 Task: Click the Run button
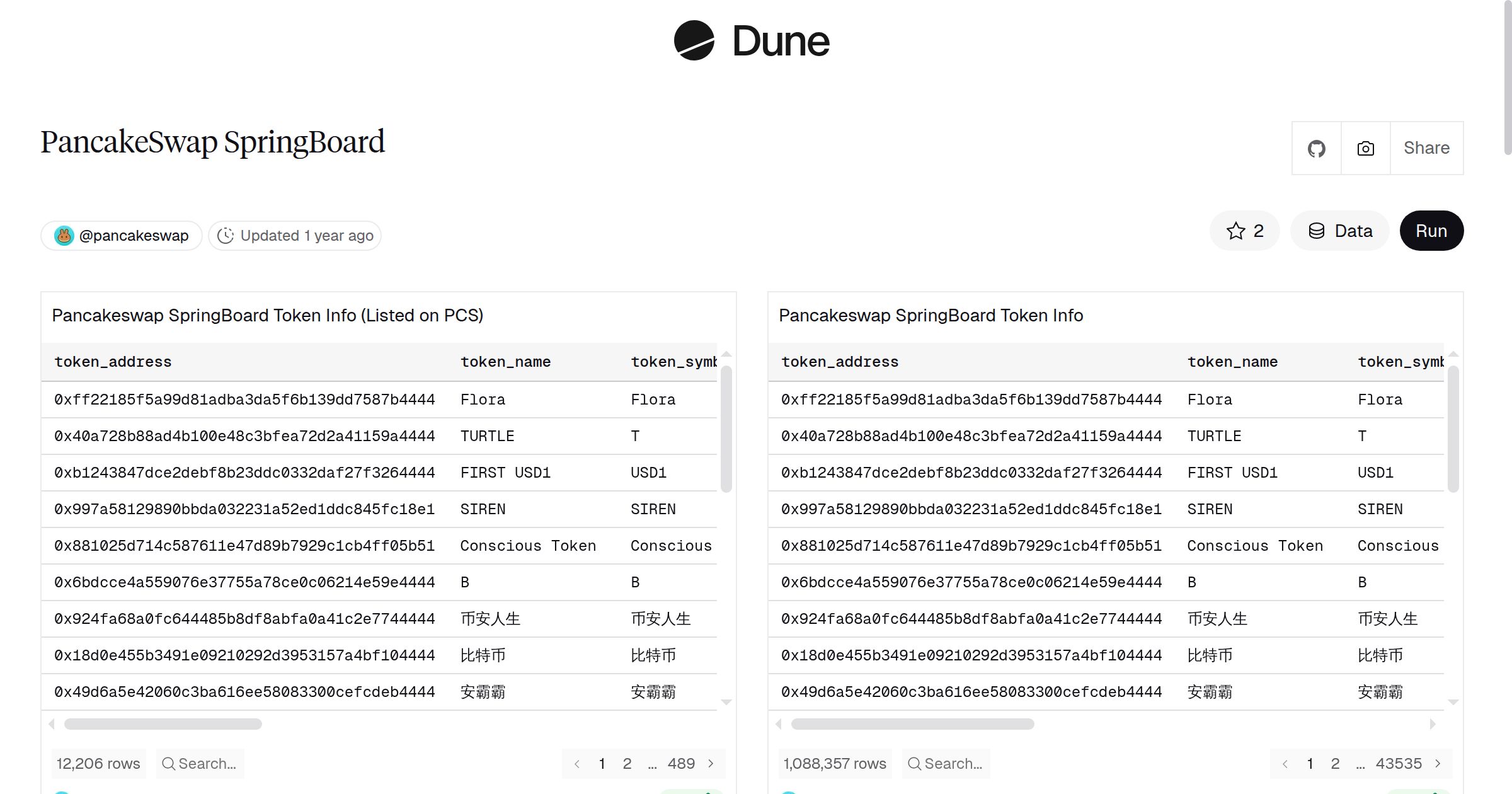pyautogui.click(x=1431, y=231)
